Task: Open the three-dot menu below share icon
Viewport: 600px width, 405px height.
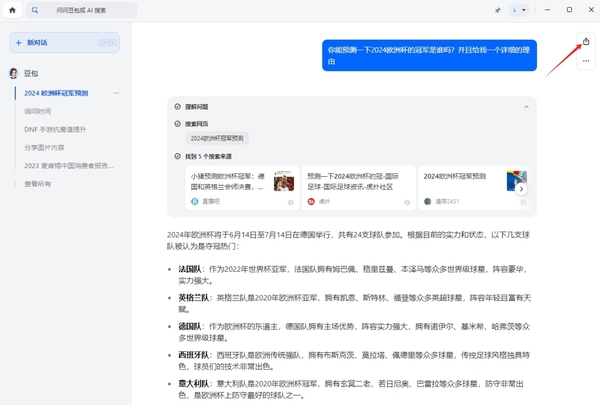Action: 586,62
